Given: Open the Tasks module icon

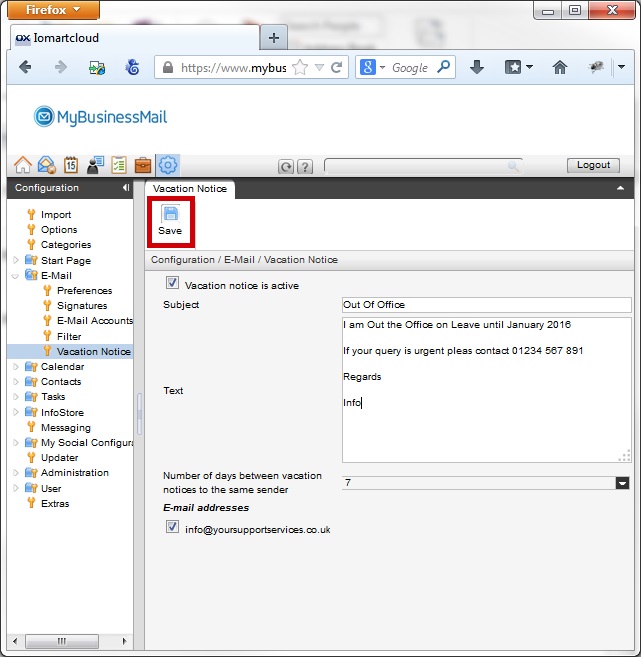Looking at the screenshot, I should (x=119, y=166).
